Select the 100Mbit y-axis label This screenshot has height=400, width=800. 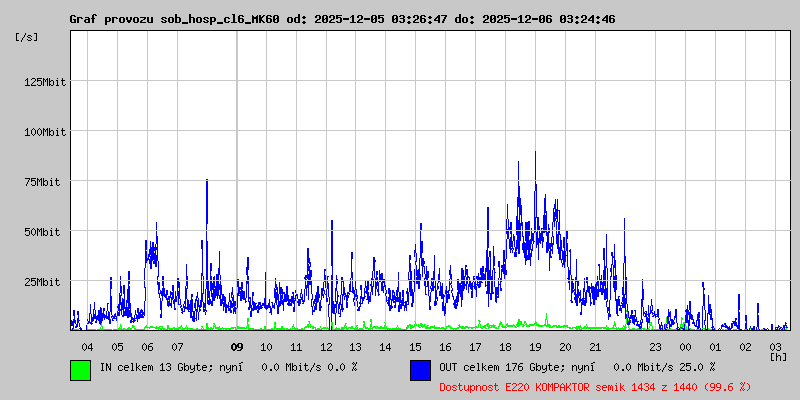point(44,132)
